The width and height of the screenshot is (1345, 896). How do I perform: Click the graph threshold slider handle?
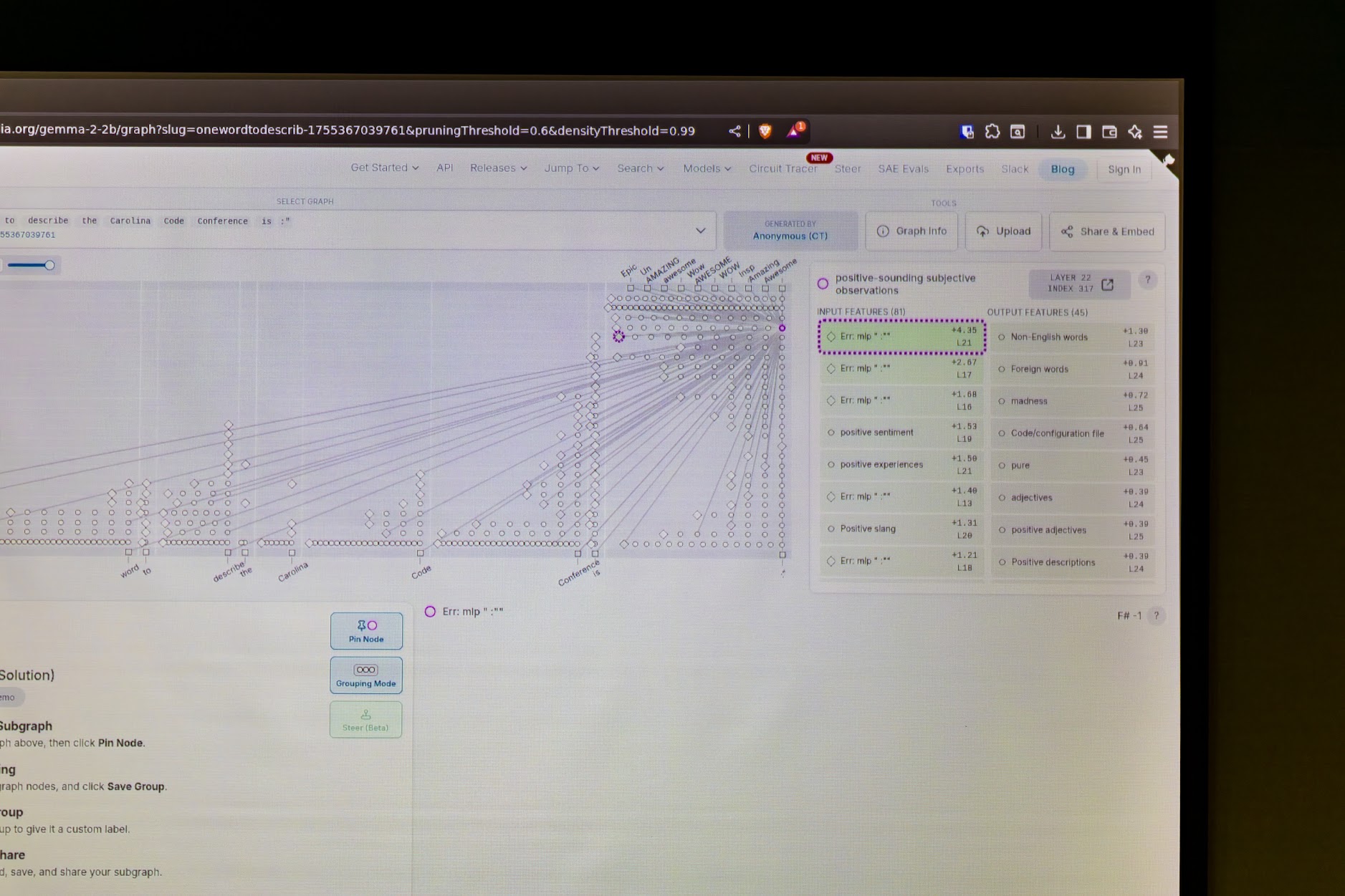click(x=49, y=265)
